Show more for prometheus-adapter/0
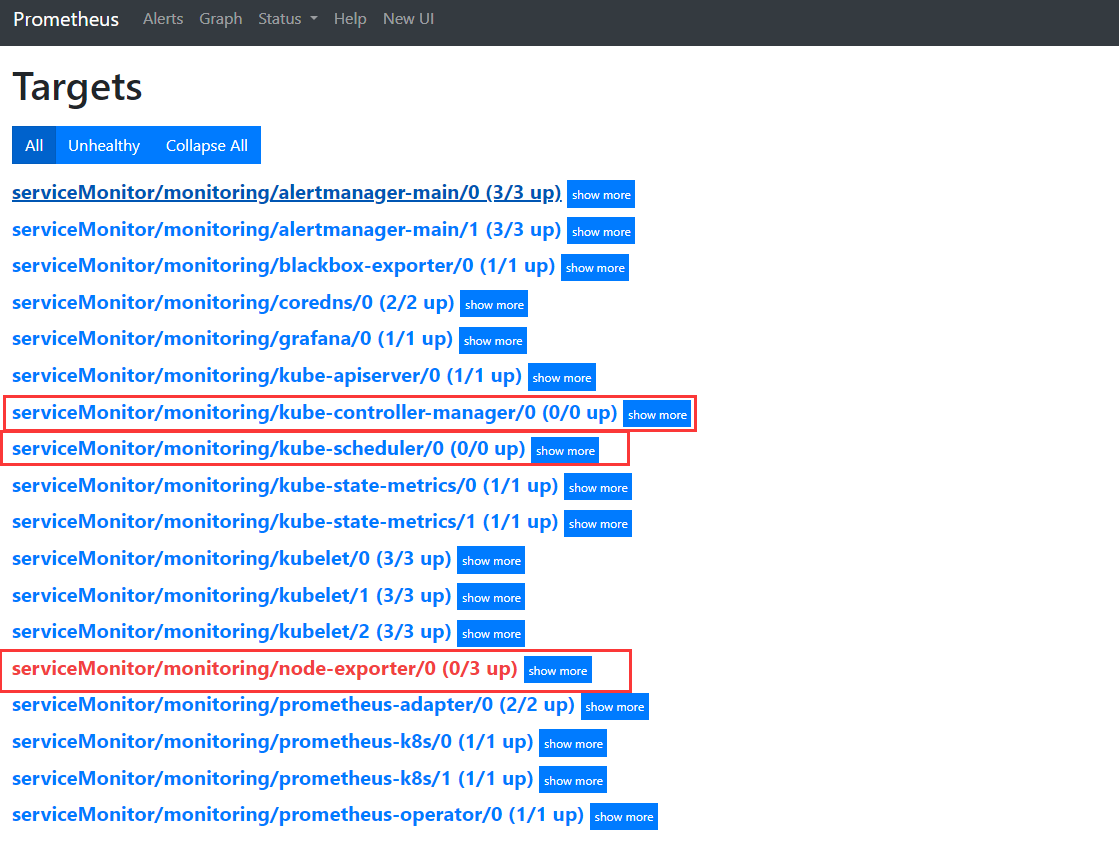 coord(614,707)
